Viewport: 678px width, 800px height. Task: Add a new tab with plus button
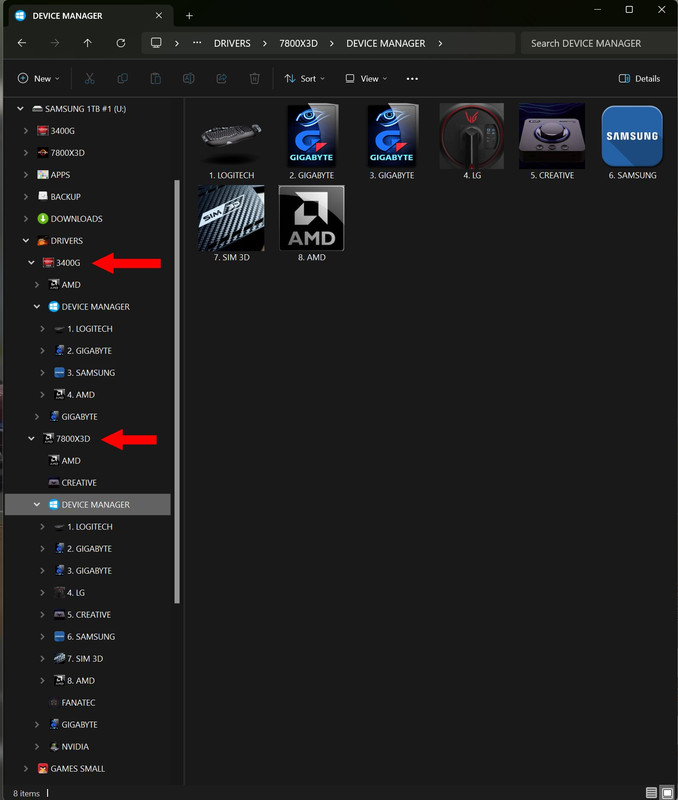click(189, 16)
